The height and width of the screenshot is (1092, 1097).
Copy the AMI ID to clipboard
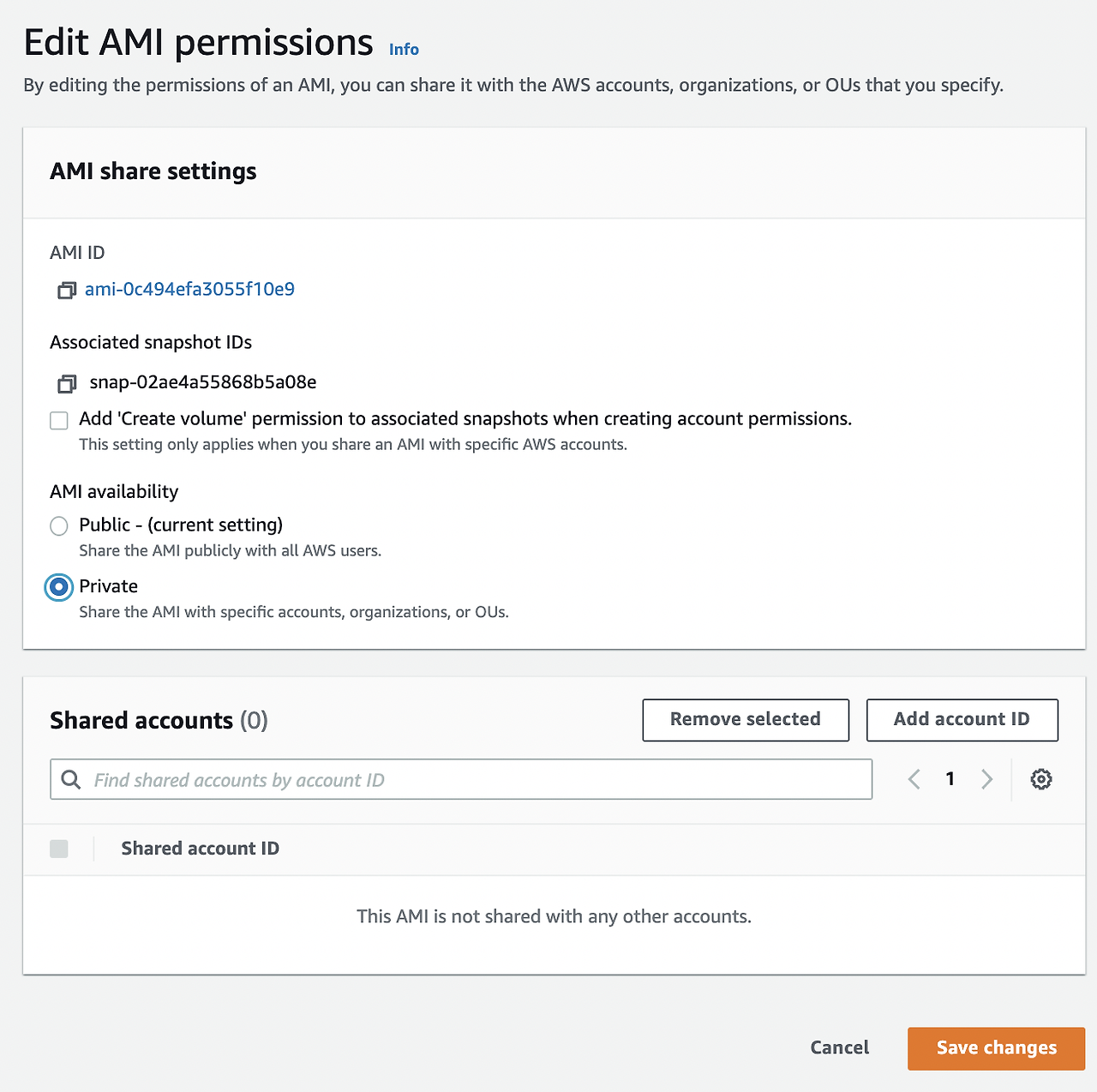(66, 291)
